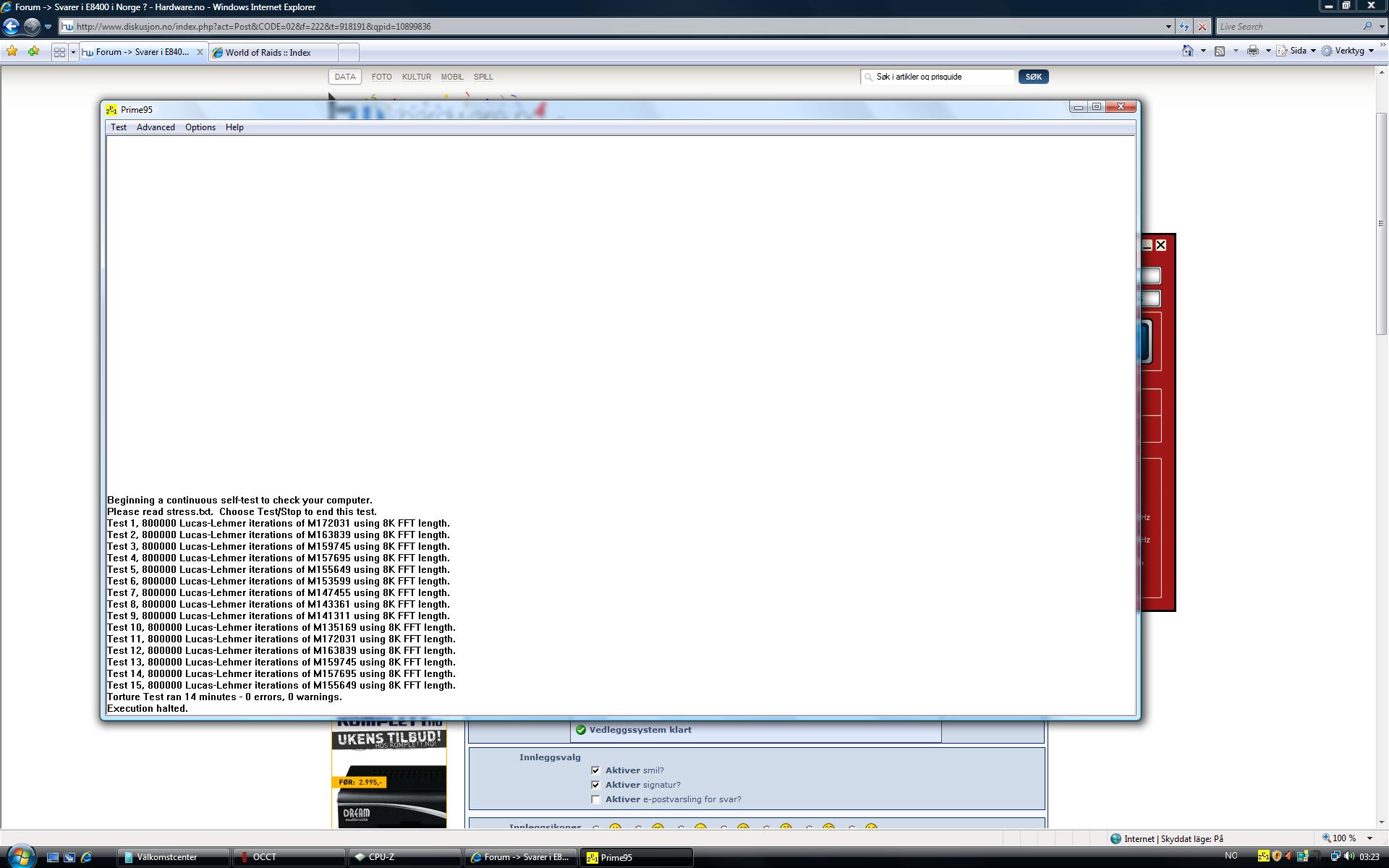Expand the tab list dropdown arrow

[x=73, y=52]
